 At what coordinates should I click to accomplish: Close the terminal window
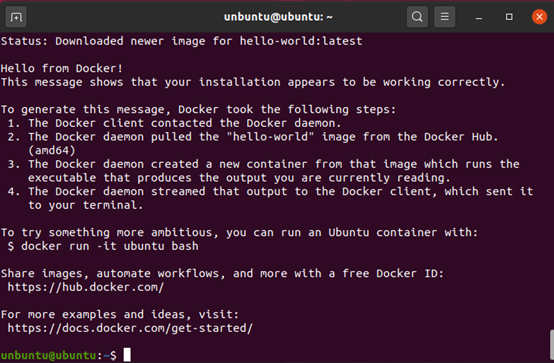click(x=540, y=17)
